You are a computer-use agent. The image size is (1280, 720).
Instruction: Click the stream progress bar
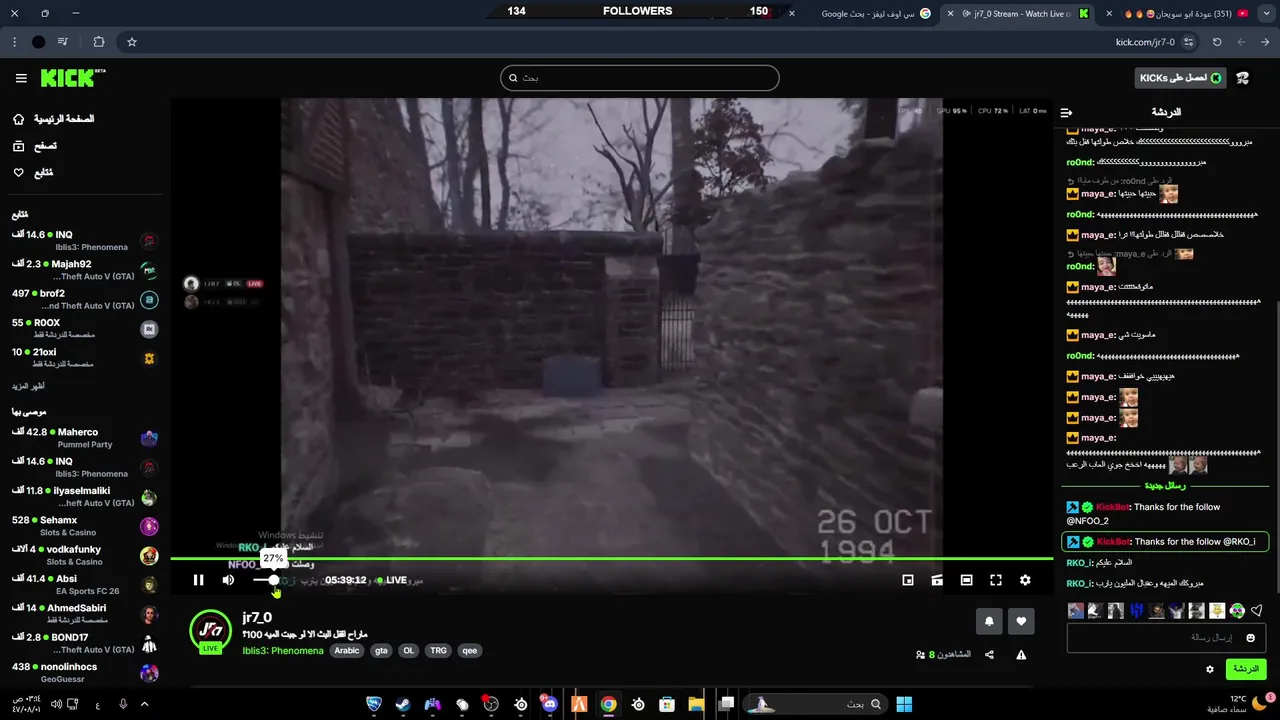(x=610, y=559)
